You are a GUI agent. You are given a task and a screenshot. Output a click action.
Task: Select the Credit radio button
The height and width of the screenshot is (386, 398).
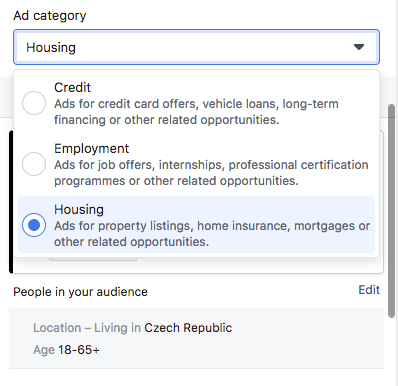[34, 103]
